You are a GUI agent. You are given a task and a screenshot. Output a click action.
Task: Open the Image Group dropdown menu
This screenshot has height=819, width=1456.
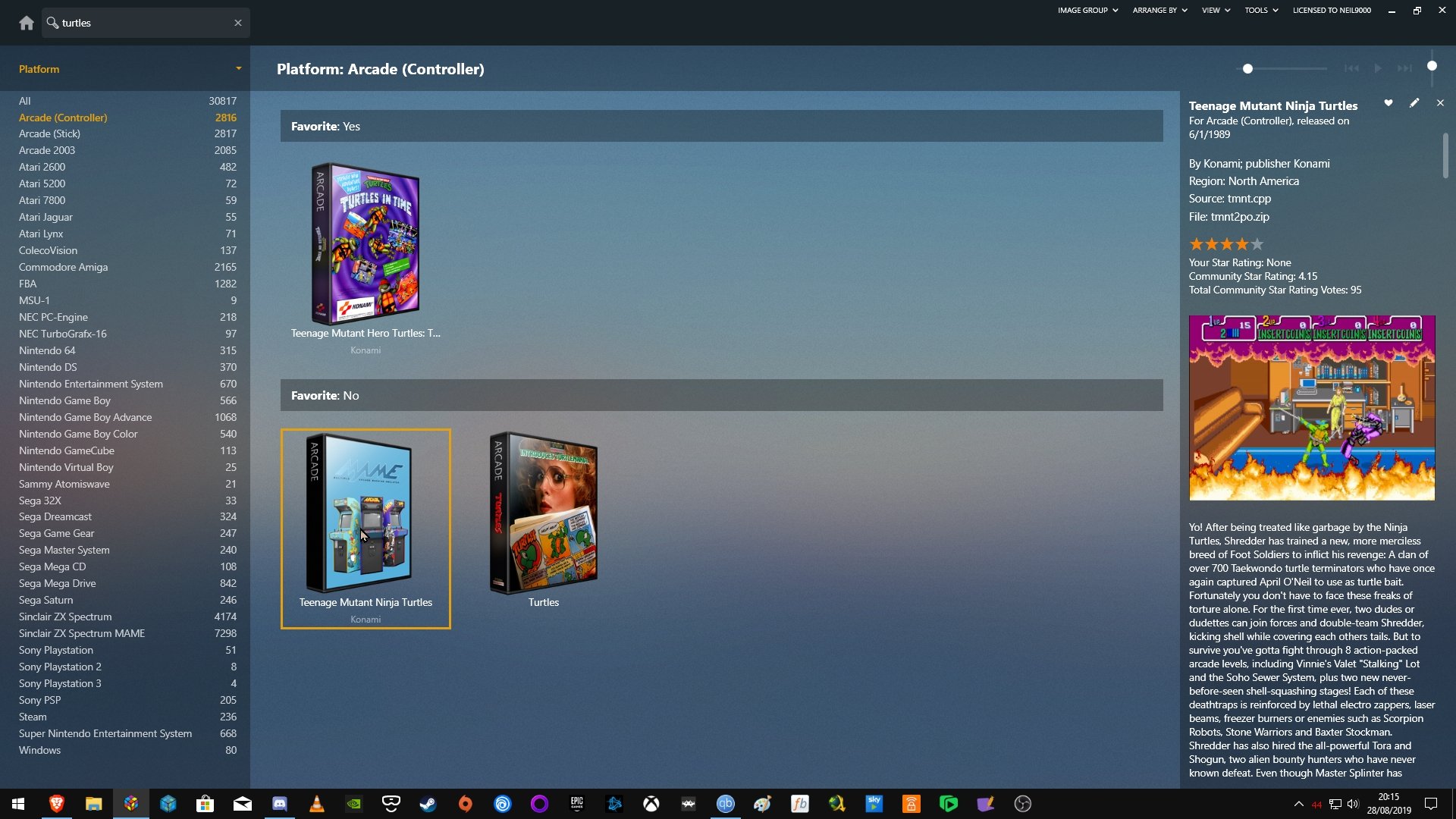click(1087, 11)
